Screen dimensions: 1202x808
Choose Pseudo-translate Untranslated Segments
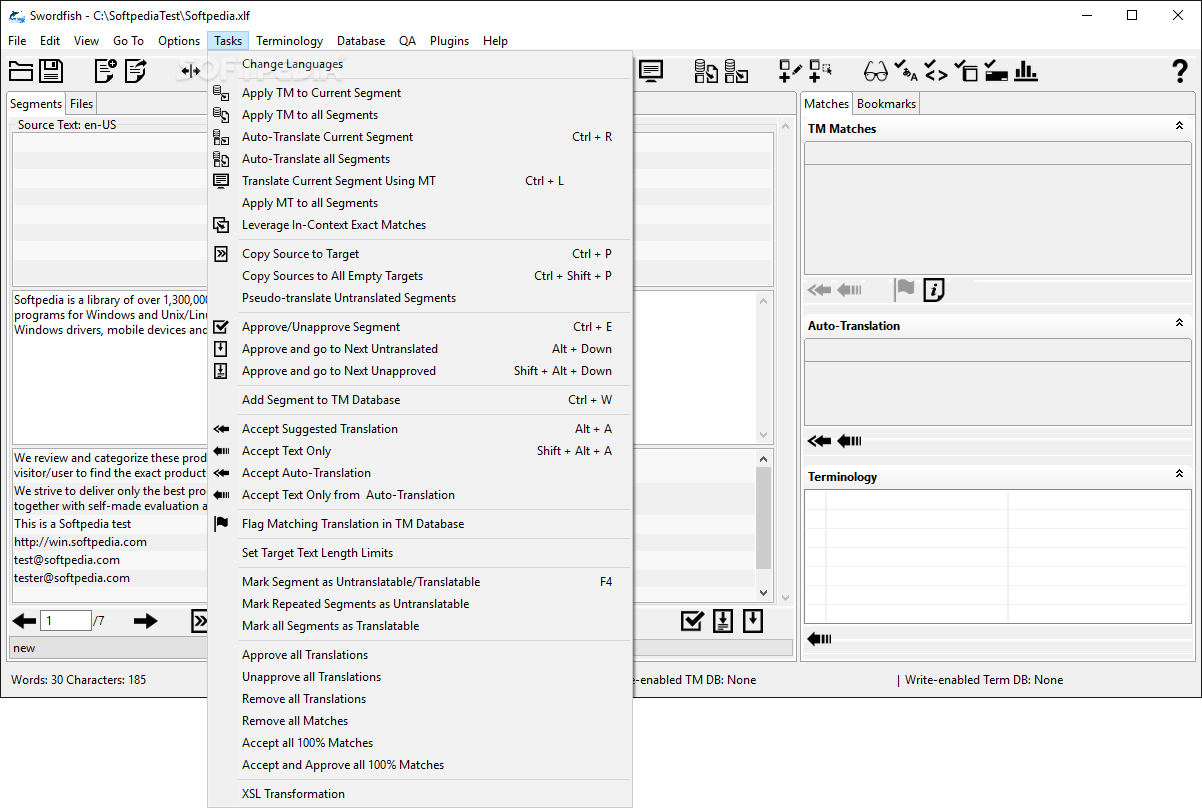(x=420, y=298)
